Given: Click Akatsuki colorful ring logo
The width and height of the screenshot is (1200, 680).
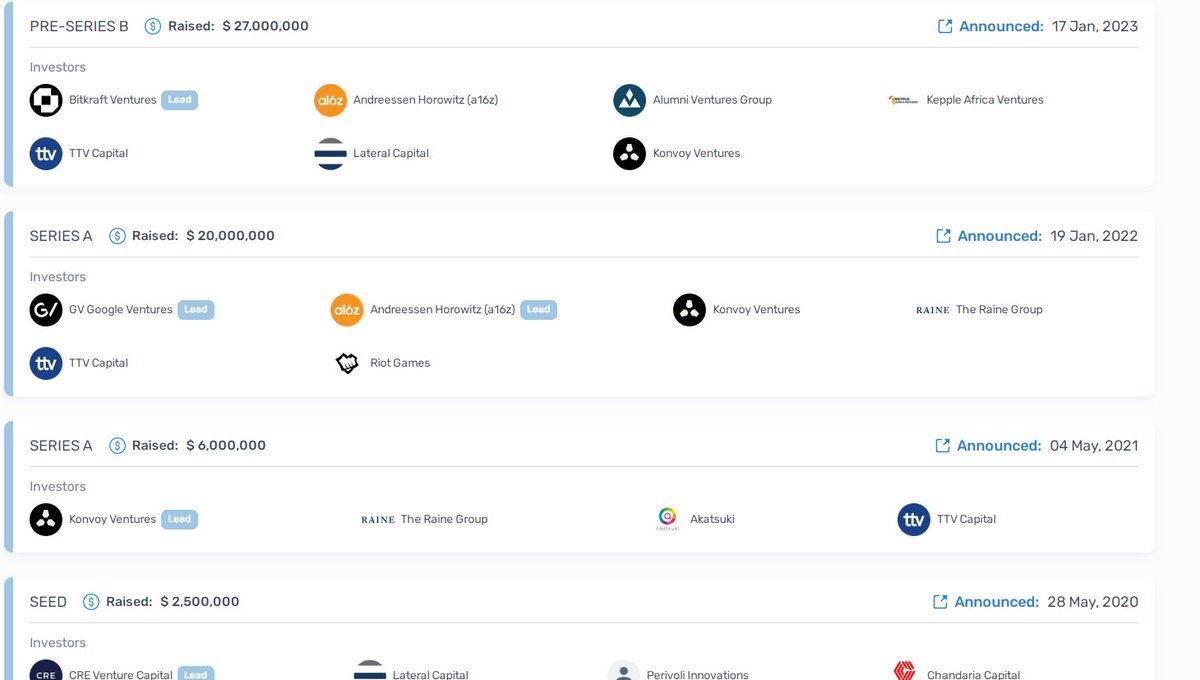Looking at the screenshot, I should coord(667,519).
